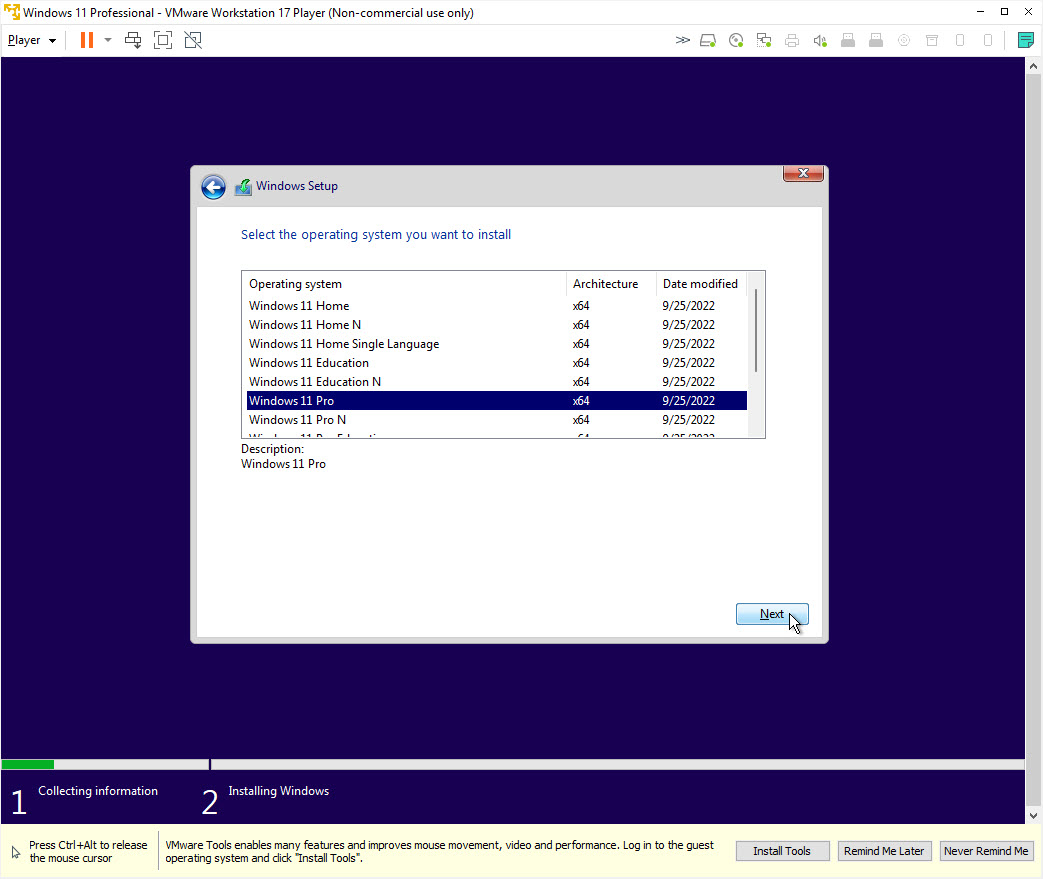Viewport: 1043px width, 879px height.
Task: Open the Player menu
Action: (31, 40)
